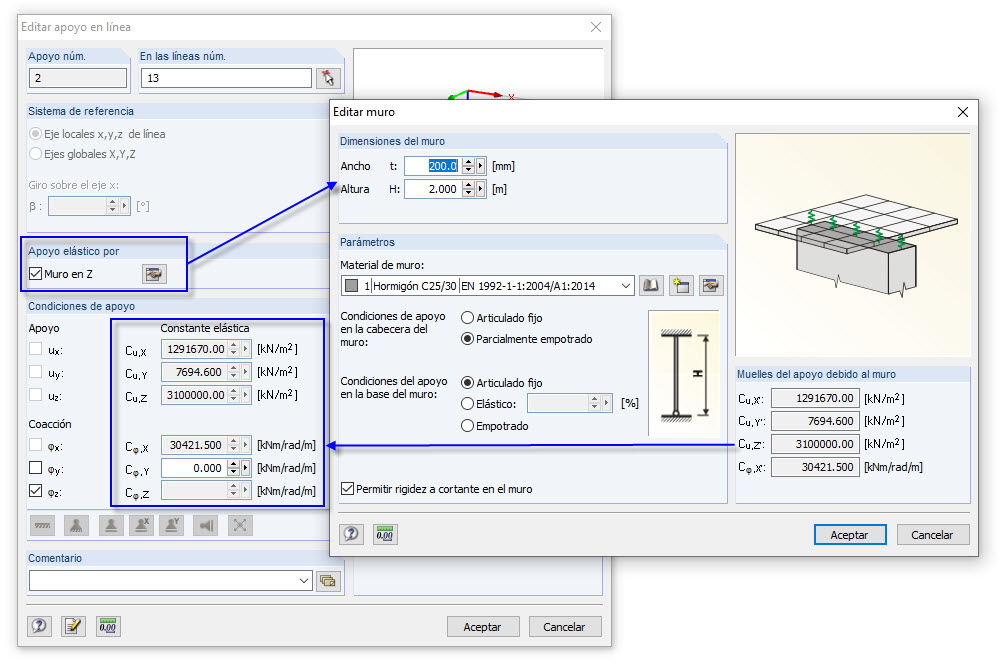Viewport: 1002px width, 665px height.
Task: Uncheck the φZ restraint checkbox
Action: [x=36, y=491]
